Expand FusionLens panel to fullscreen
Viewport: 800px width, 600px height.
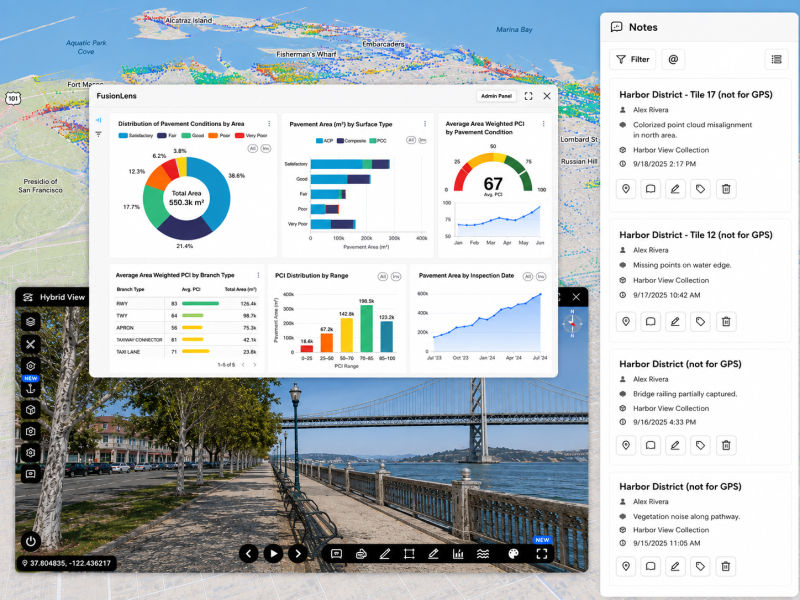click(x=529, y=96)
